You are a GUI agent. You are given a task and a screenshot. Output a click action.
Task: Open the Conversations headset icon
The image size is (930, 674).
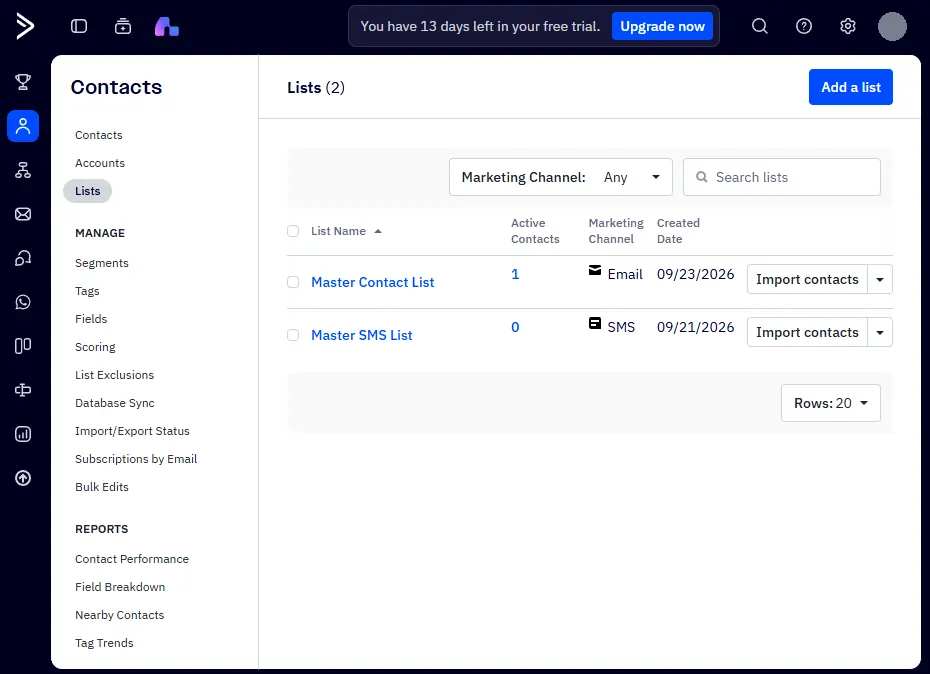23,258
